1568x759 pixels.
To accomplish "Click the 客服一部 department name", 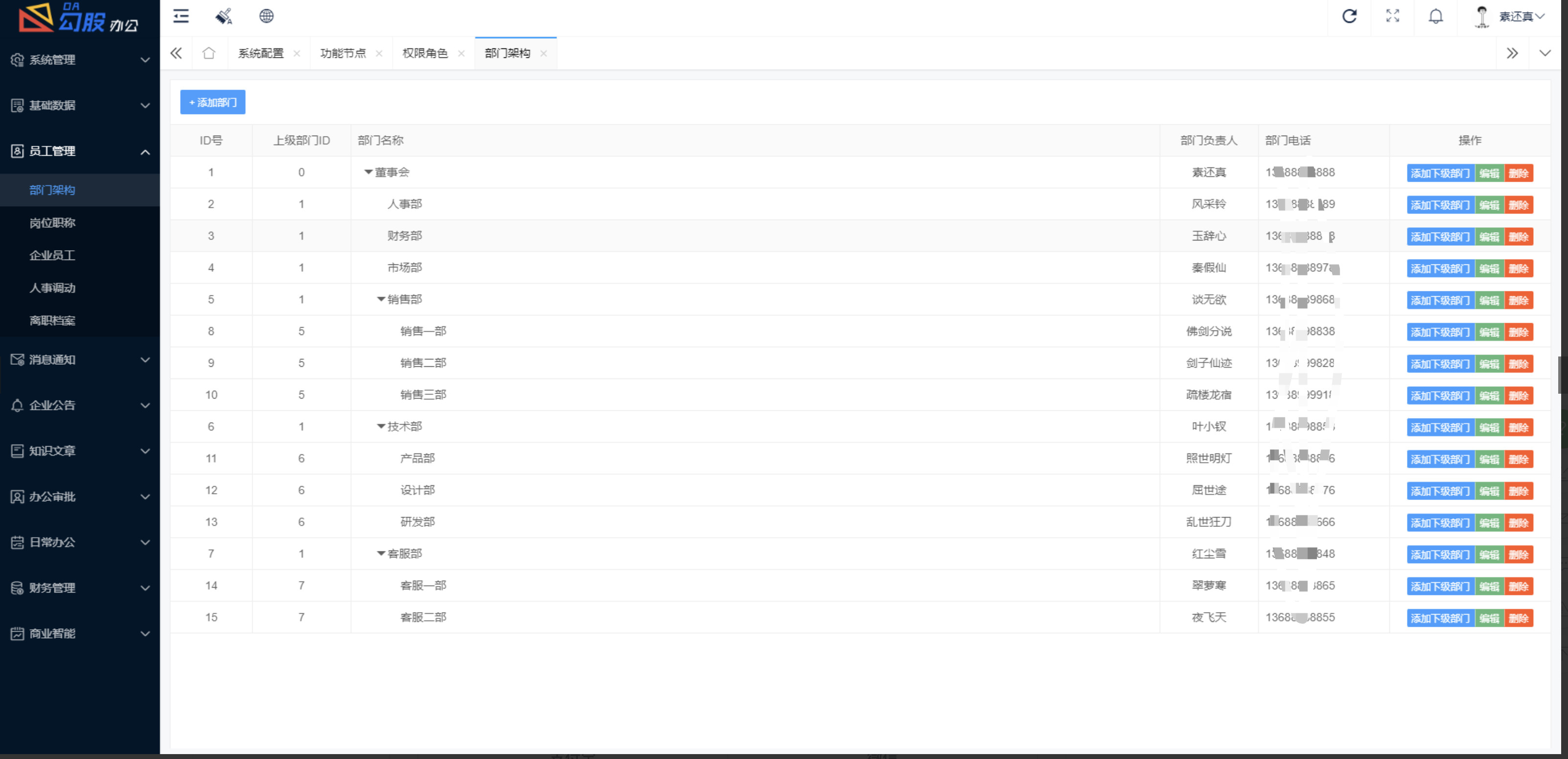I will [x=423, y=585].
